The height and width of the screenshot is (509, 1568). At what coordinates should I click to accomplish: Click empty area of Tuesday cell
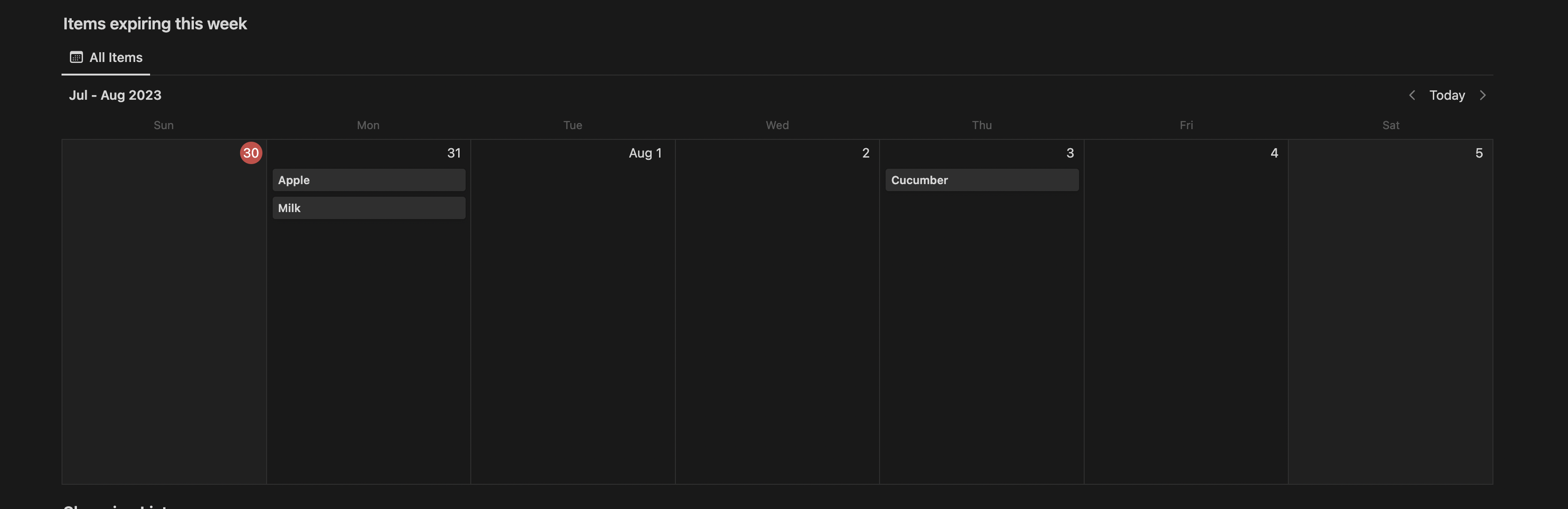572,316
